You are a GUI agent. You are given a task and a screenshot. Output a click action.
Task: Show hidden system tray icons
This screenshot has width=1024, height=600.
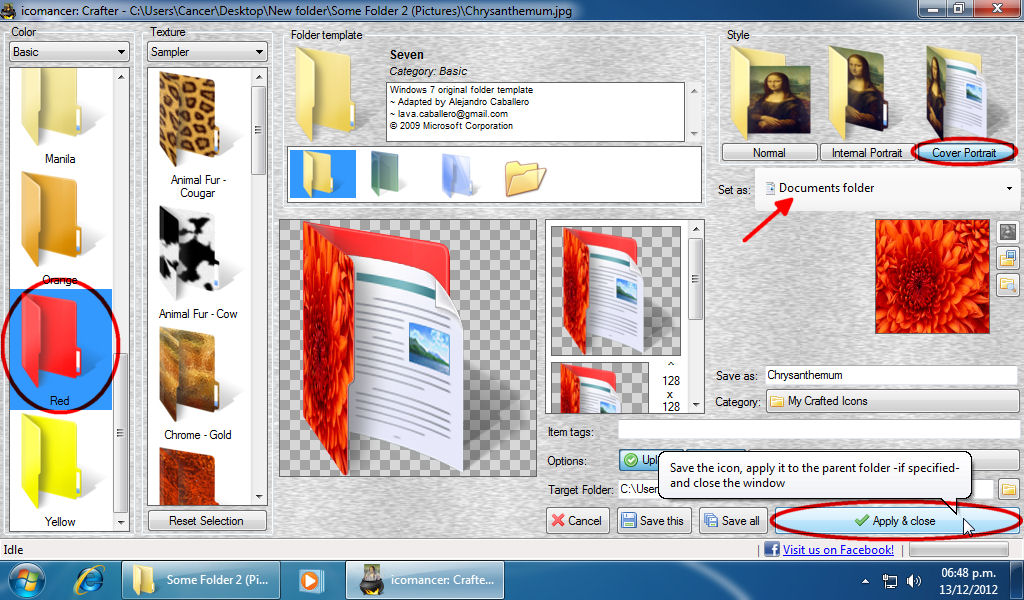tap(865, 581)
